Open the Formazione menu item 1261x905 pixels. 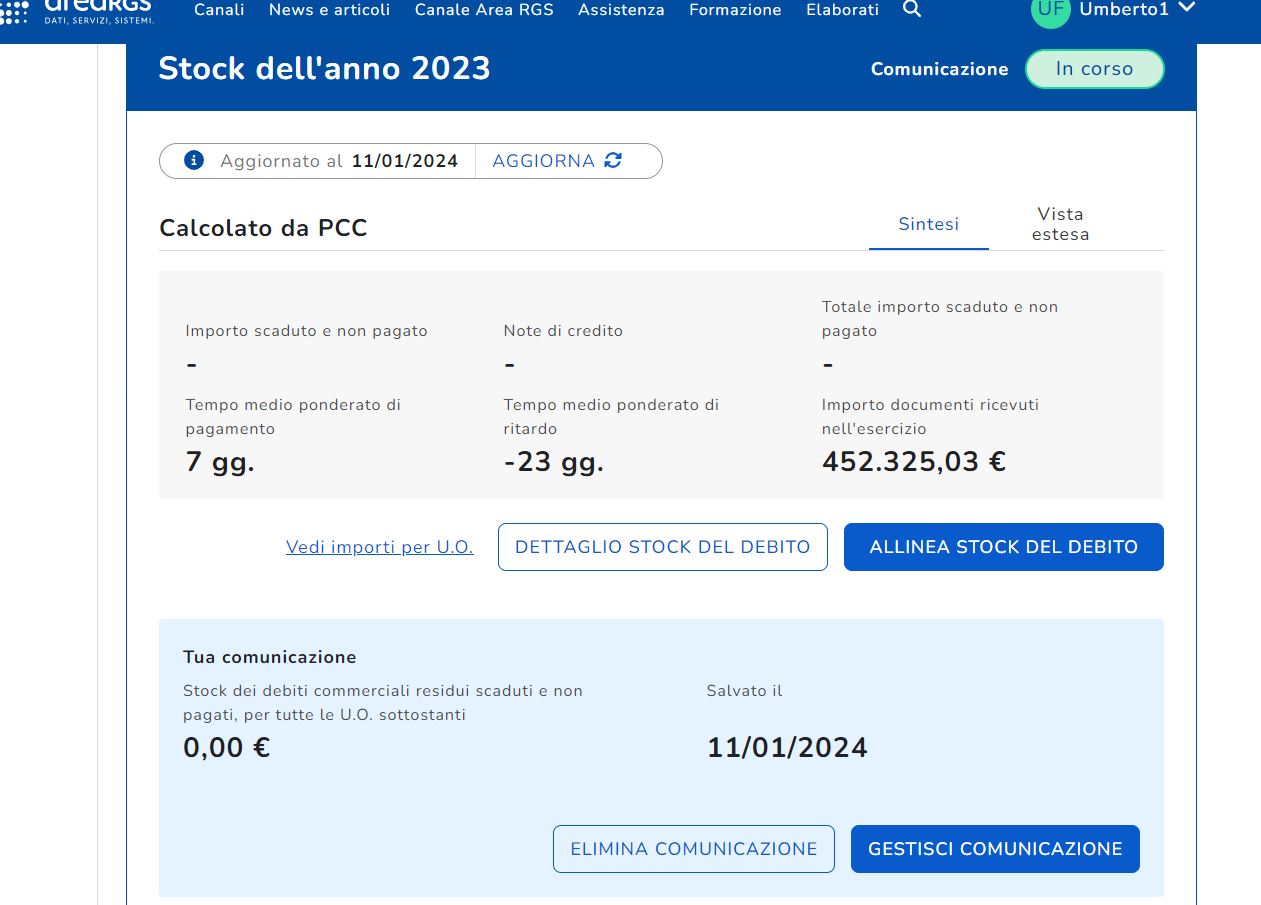[x=735, y=10]
